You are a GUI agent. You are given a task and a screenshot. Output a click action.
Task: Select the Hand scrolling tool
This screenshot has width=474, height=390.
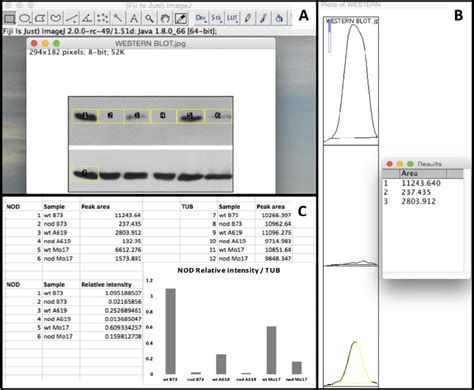pos(165,18)
